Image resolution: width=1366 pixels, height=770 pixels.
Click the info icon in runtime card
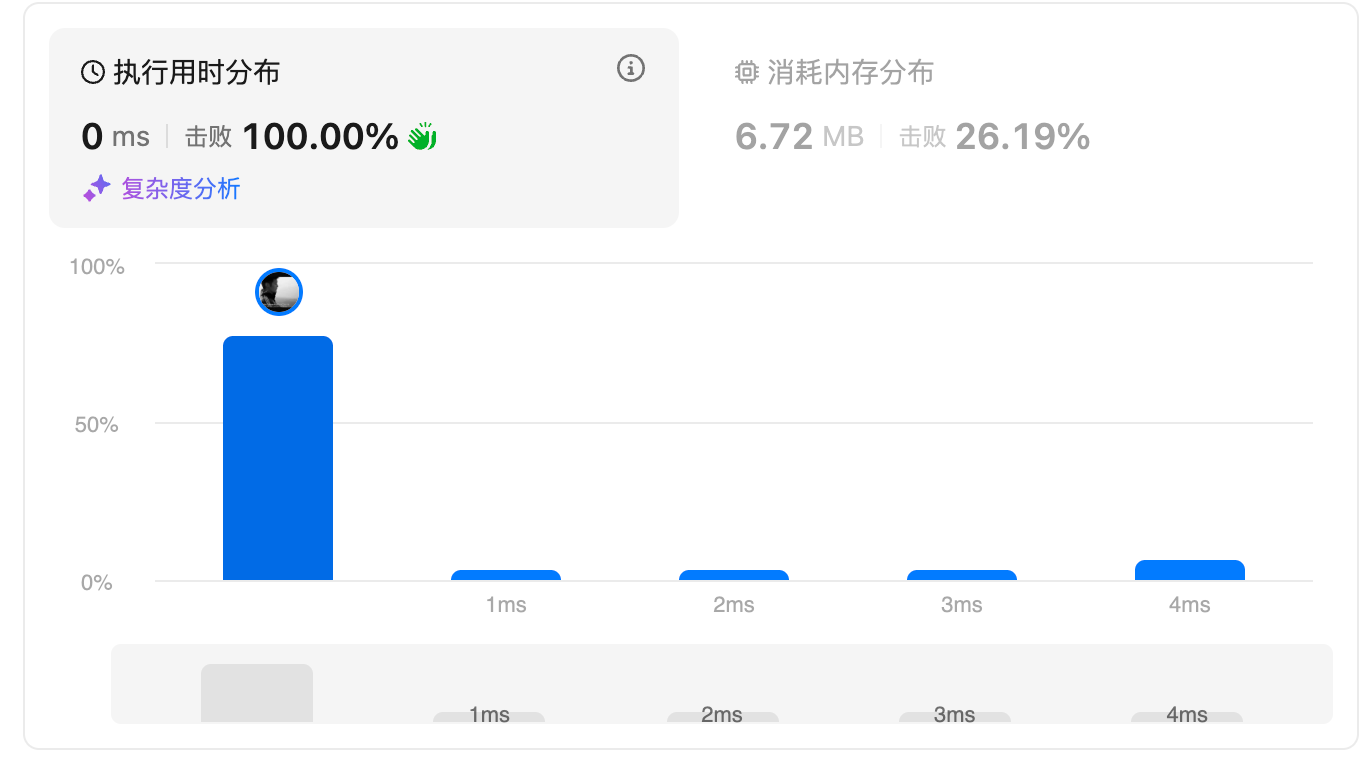click(630, 69)
